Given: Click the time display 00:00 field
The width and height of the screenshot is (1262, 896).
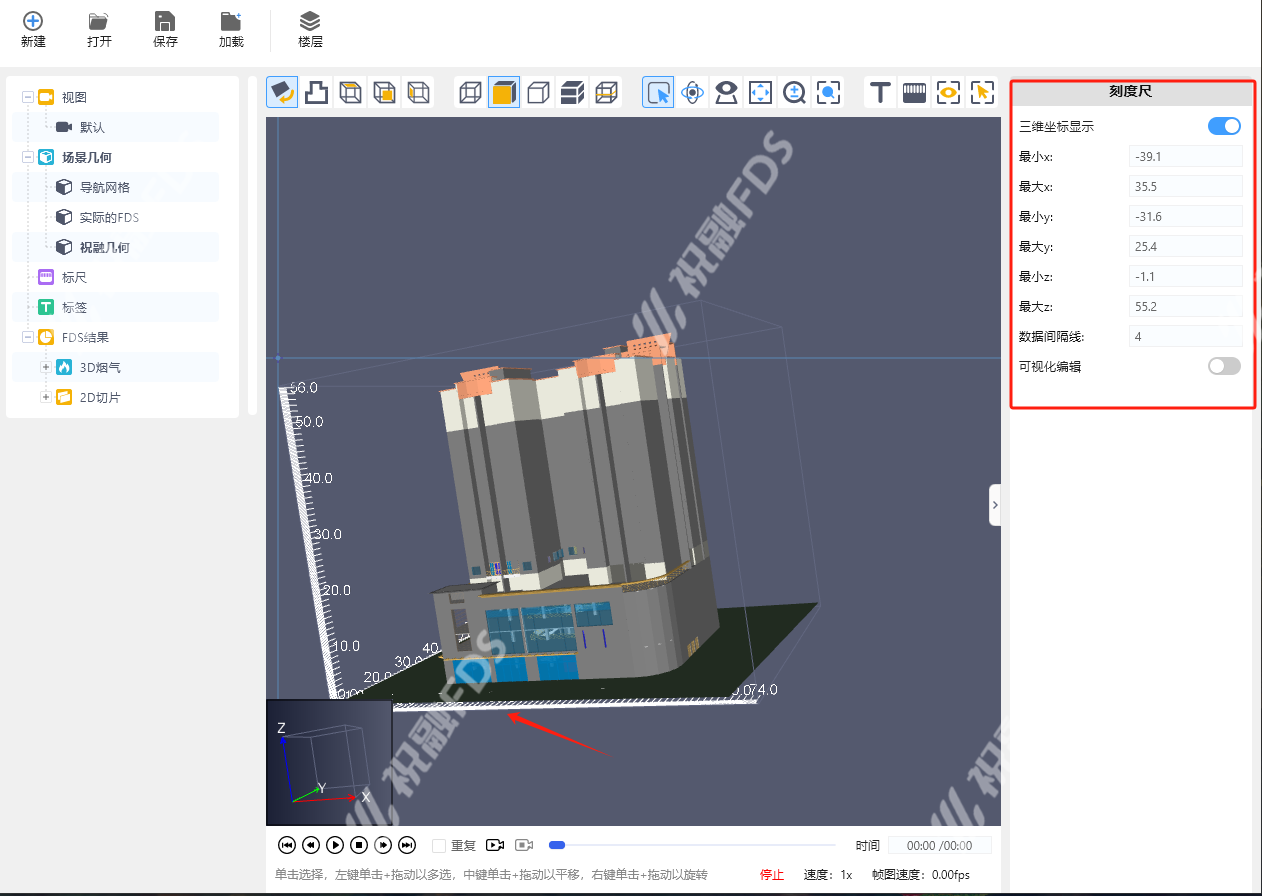Looking at the screenshot, I should click(x=939, y=846).
